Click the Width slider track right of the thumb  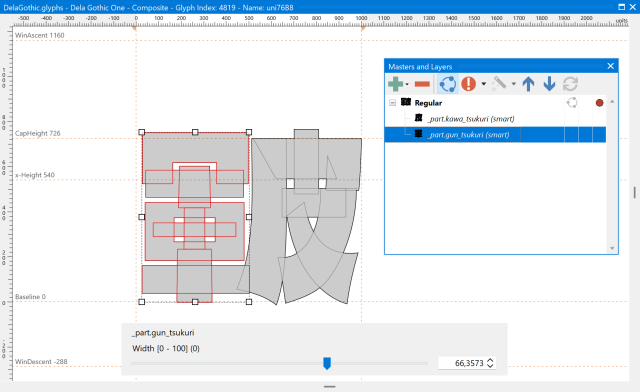(x=379, y=363)
